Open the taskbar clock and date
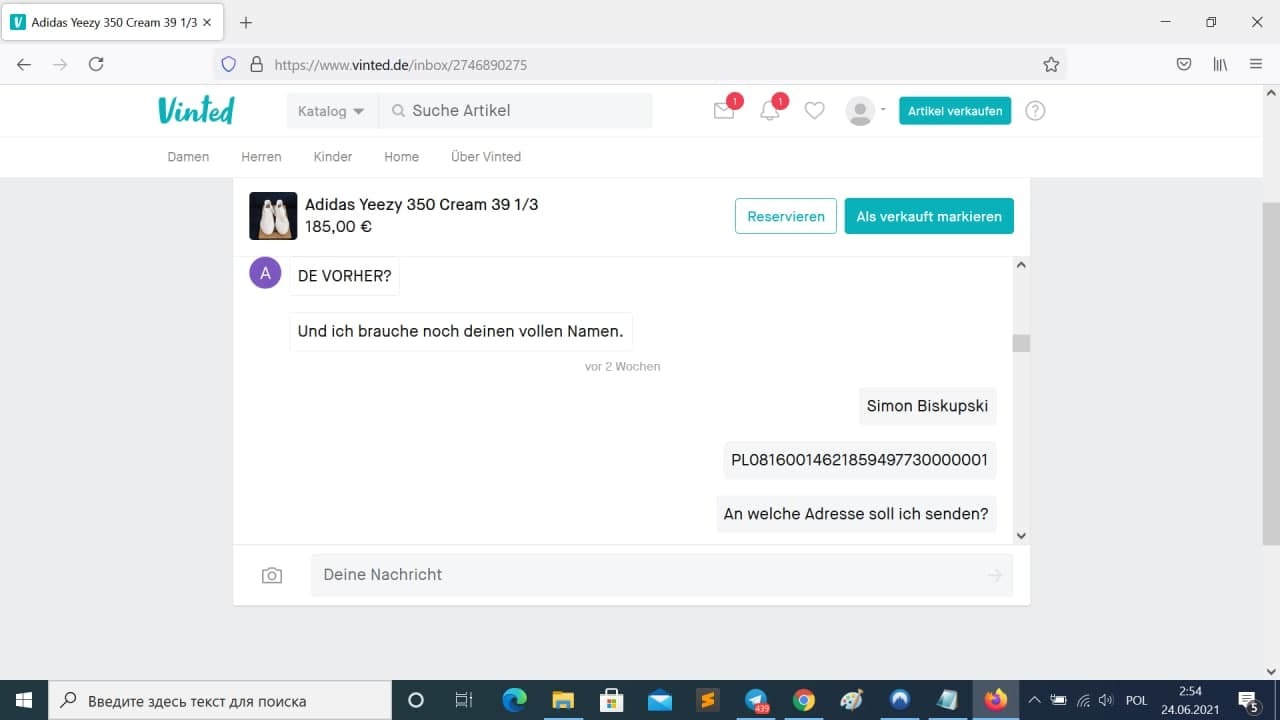 tap(1190, 700)
